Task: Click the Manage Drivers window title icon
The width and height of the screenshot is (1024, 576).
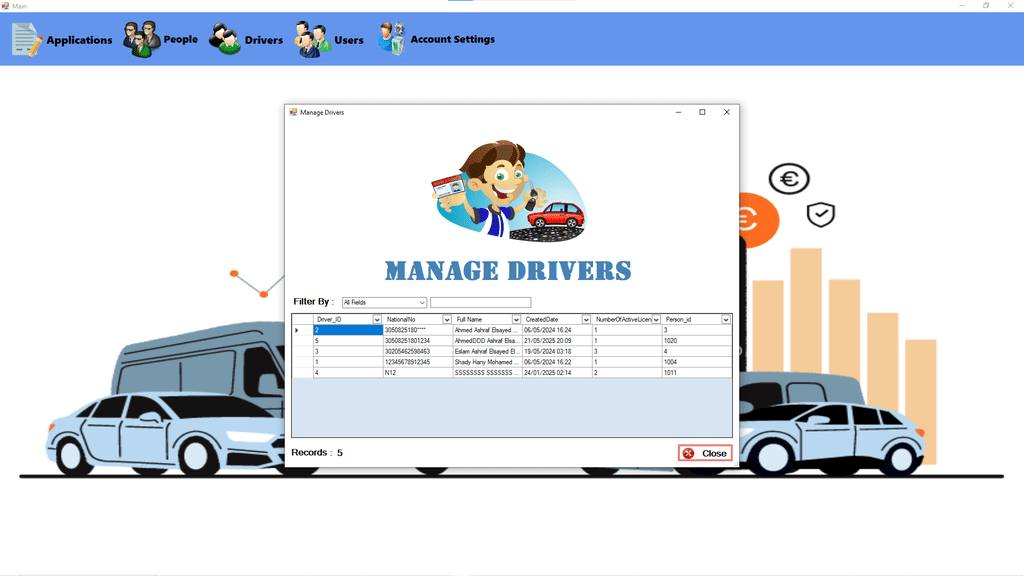Action: pyautogui.click(x=293, y=112)
